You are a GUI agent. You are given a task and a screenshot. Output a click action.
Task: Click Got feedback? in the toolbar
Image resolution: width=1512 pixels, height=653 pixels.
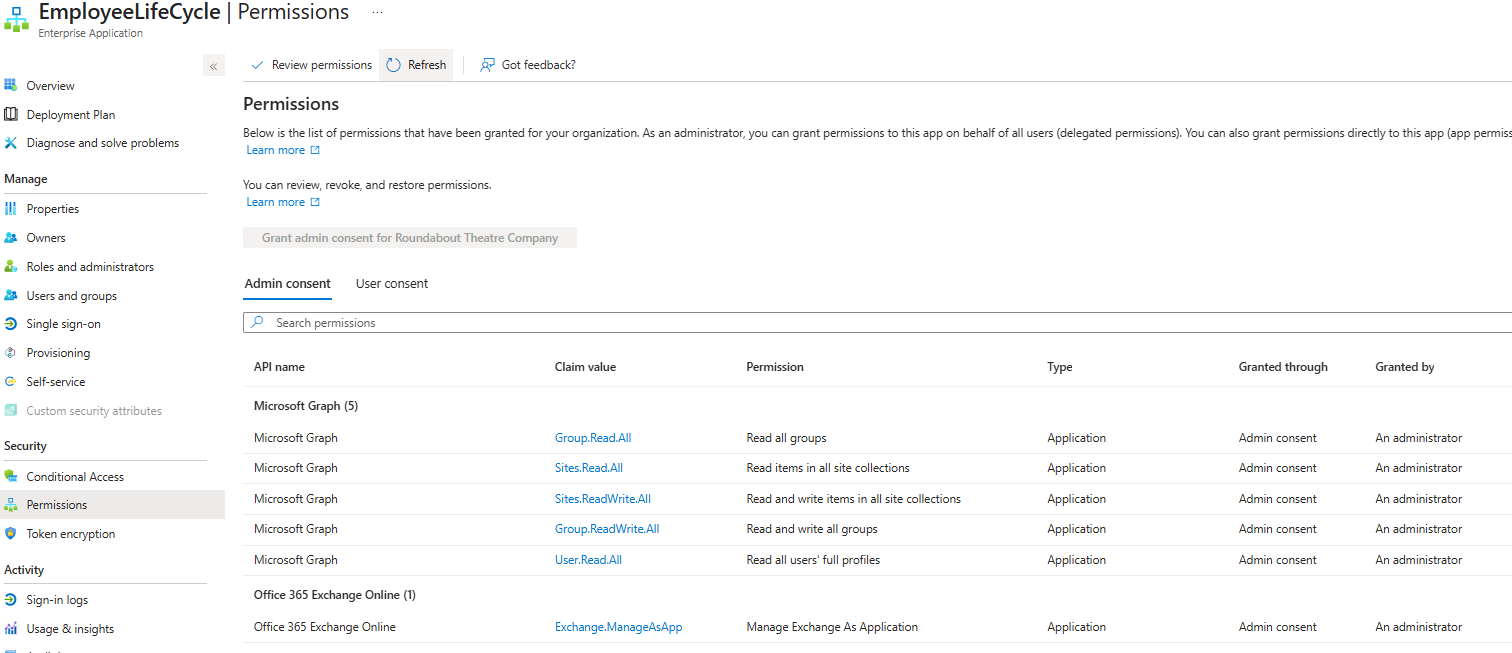pos(528,65)
